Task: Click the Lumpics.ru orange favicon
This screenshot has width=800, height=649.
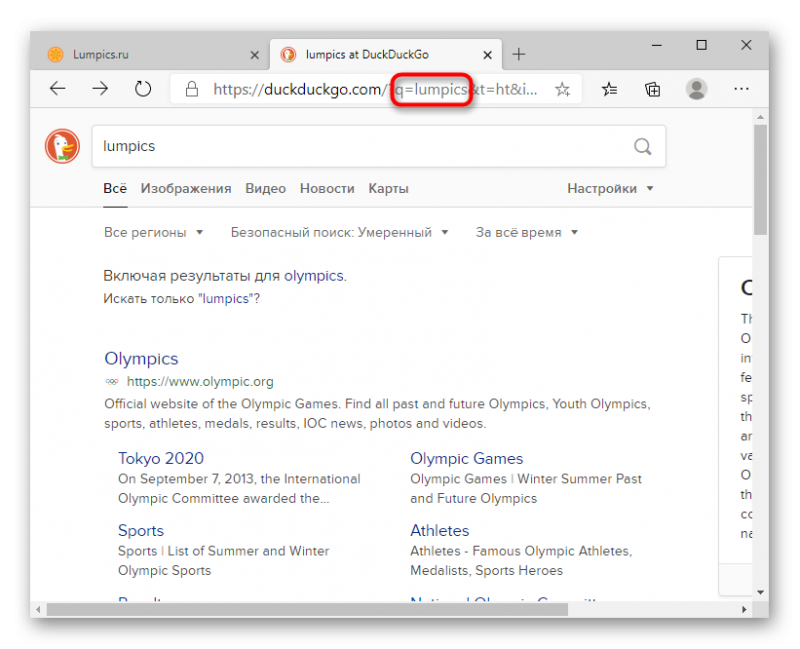Action: pos(56,55)
